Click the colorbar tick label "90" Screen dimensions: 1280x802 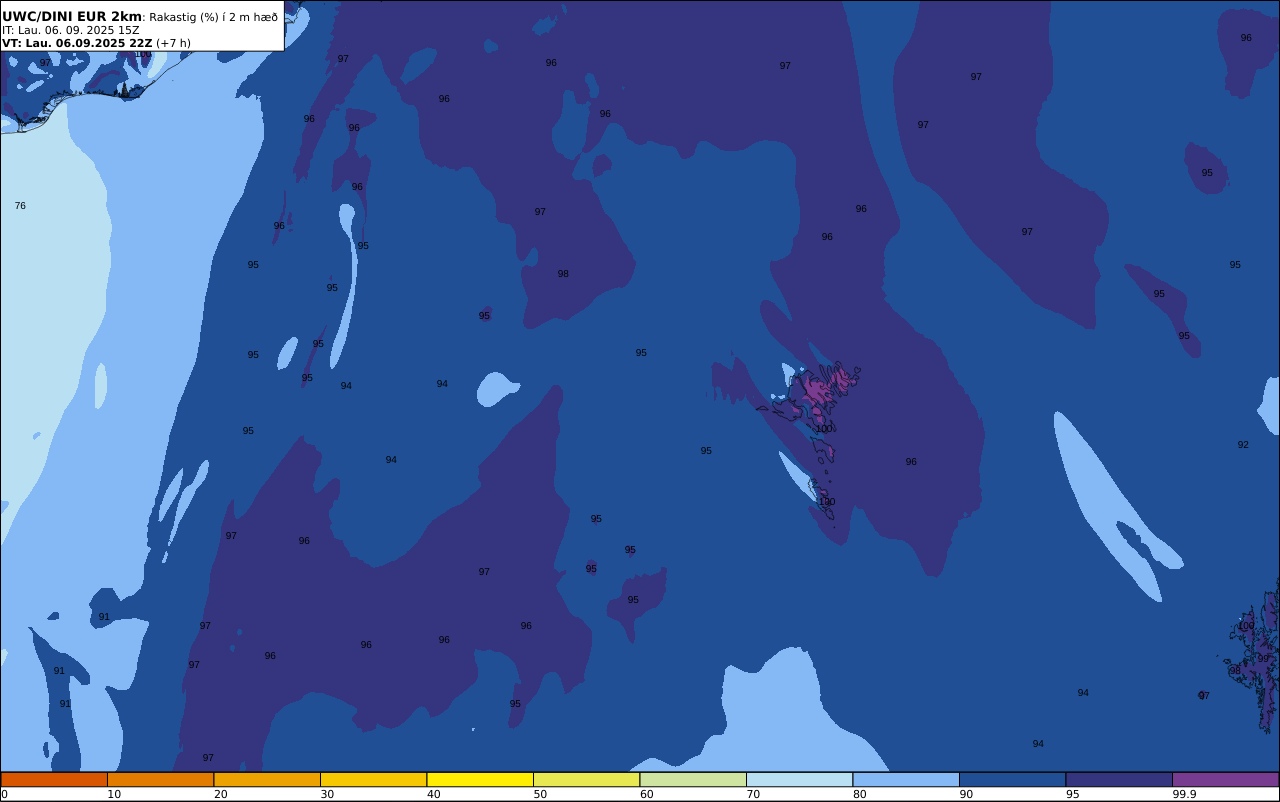966,794
